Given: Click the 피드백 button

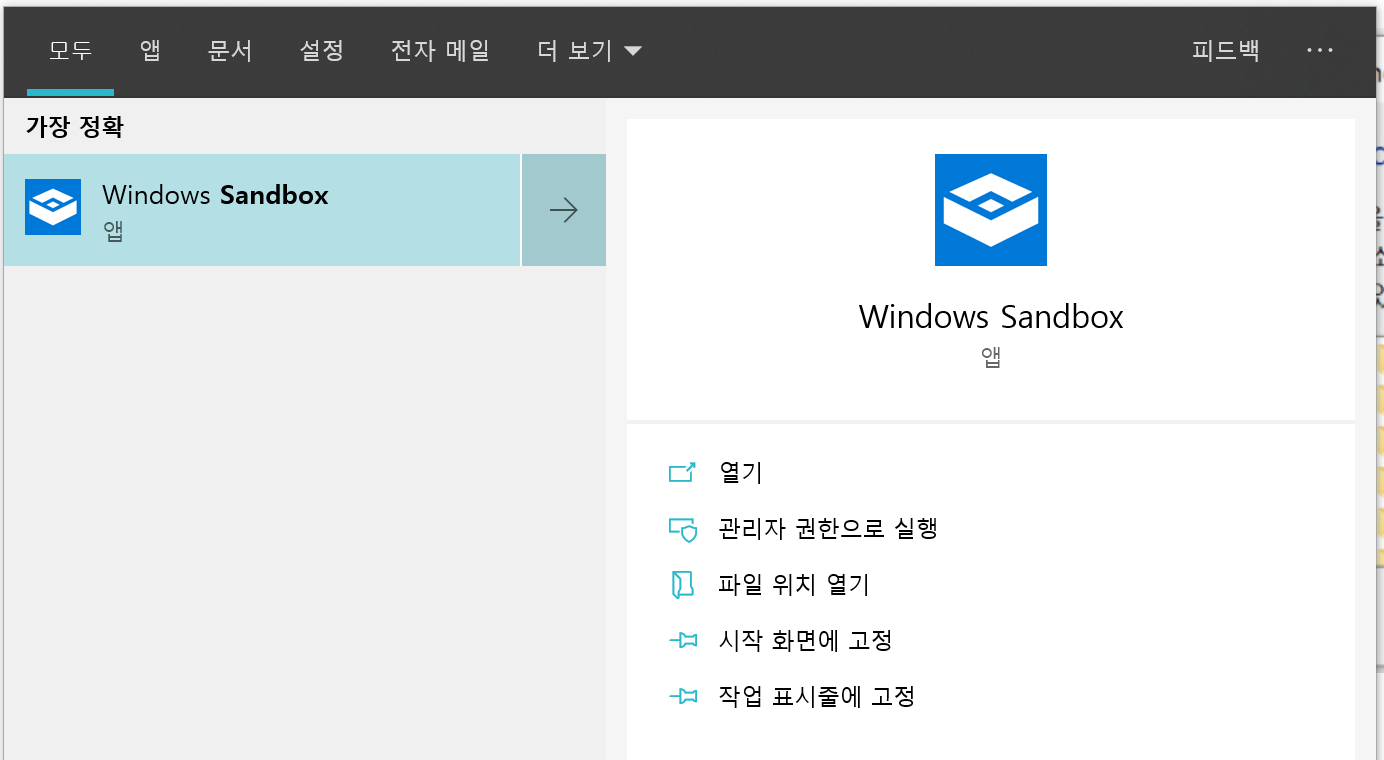Looking at the screenshot, I should coord(1226,51).
